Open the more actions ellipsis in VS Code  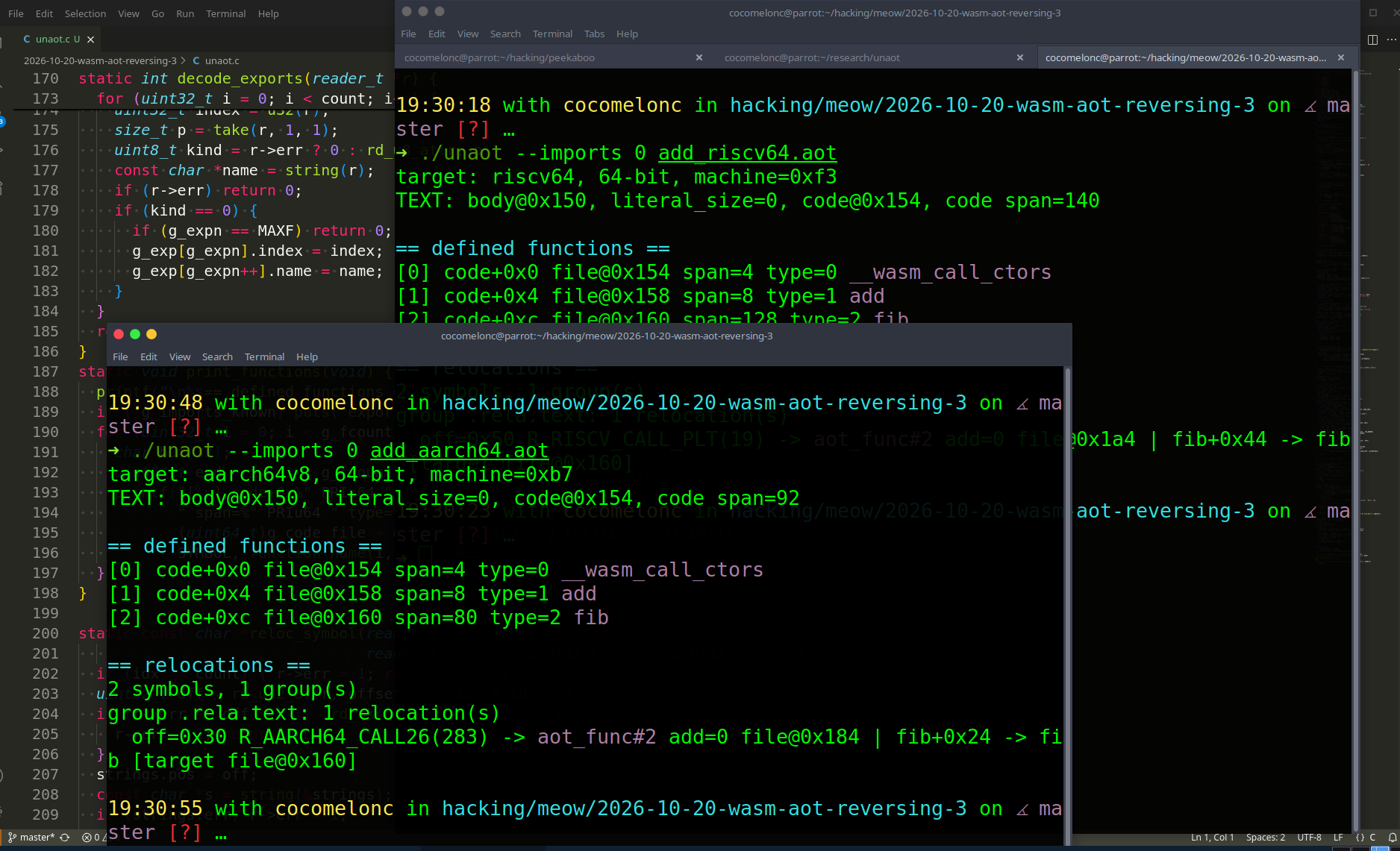[x=1391, y=40]
